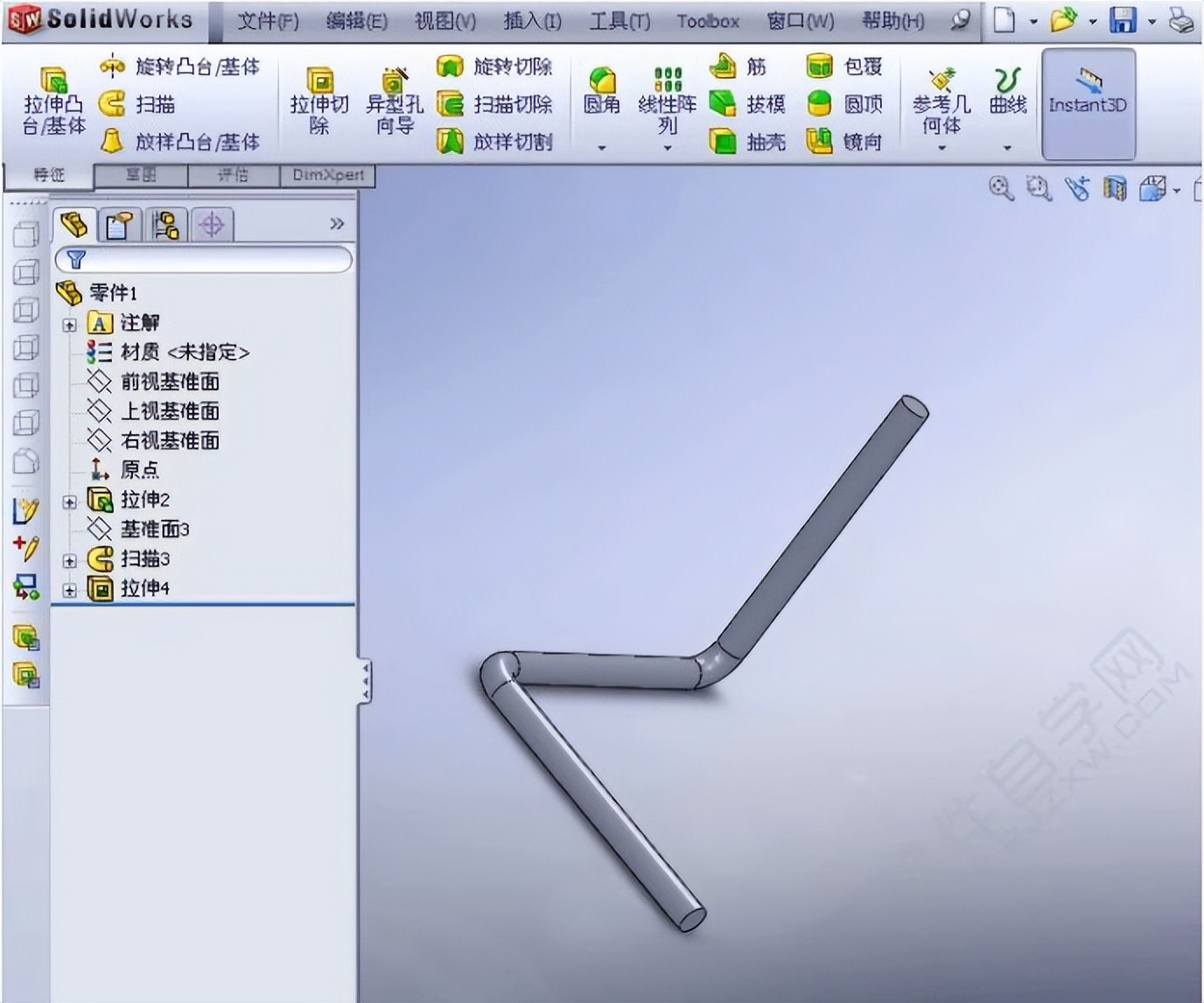Open the 异型孔向导 (Hole Wizard)
Image resolution: width=1204 pixels, height=1003 pixels.
(393, 101)
